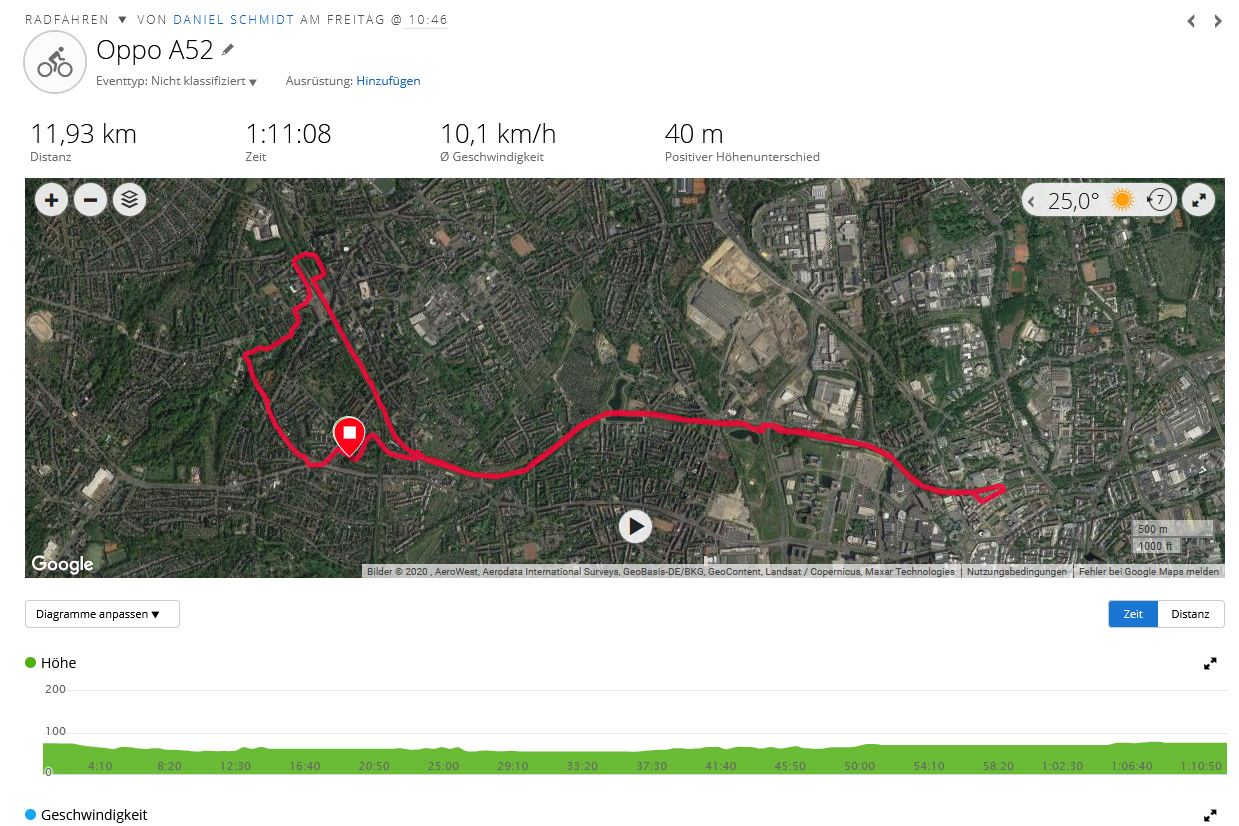The image size is (1239, 826).
Task: Zoom in on the map with plus button
Action: (51, 200)
